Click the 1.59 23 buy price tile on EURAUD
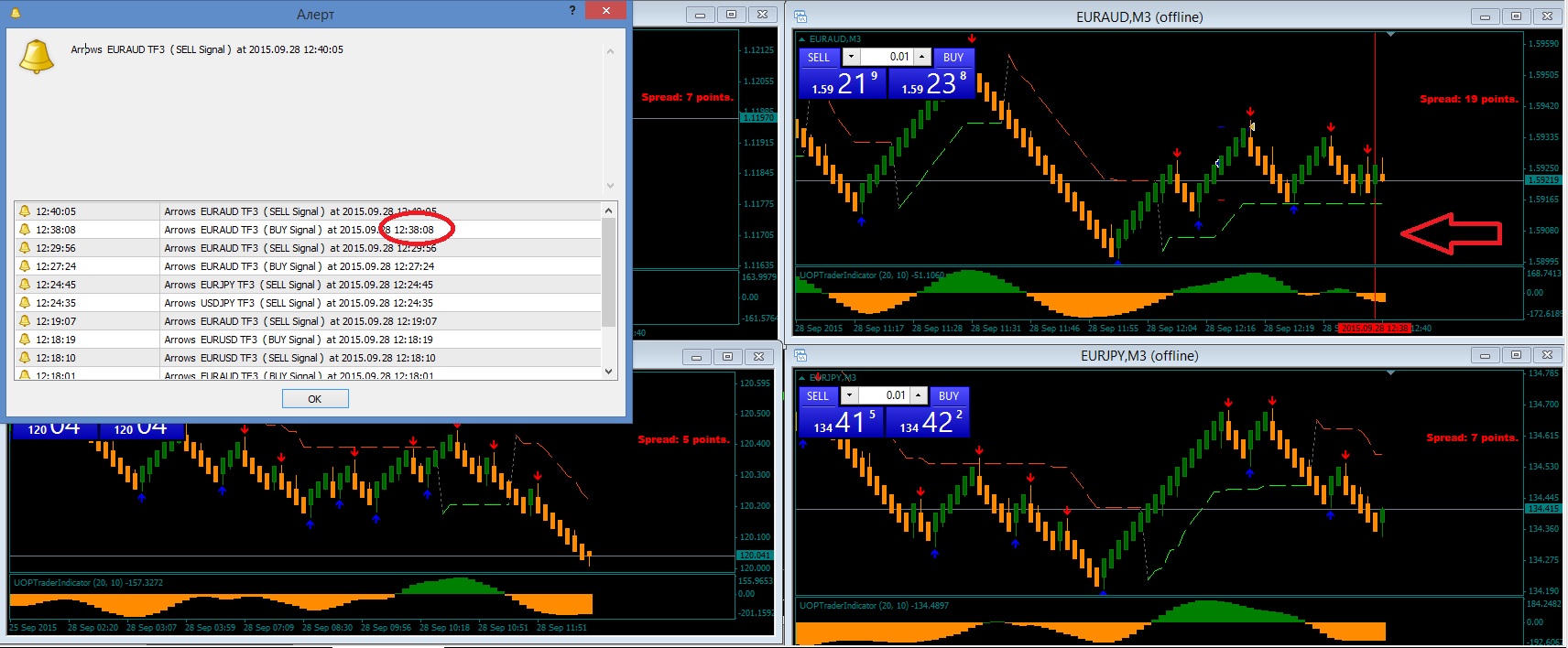Viewport: 1568px width, 648px height. pyautogui.click(x=931, y=83)
